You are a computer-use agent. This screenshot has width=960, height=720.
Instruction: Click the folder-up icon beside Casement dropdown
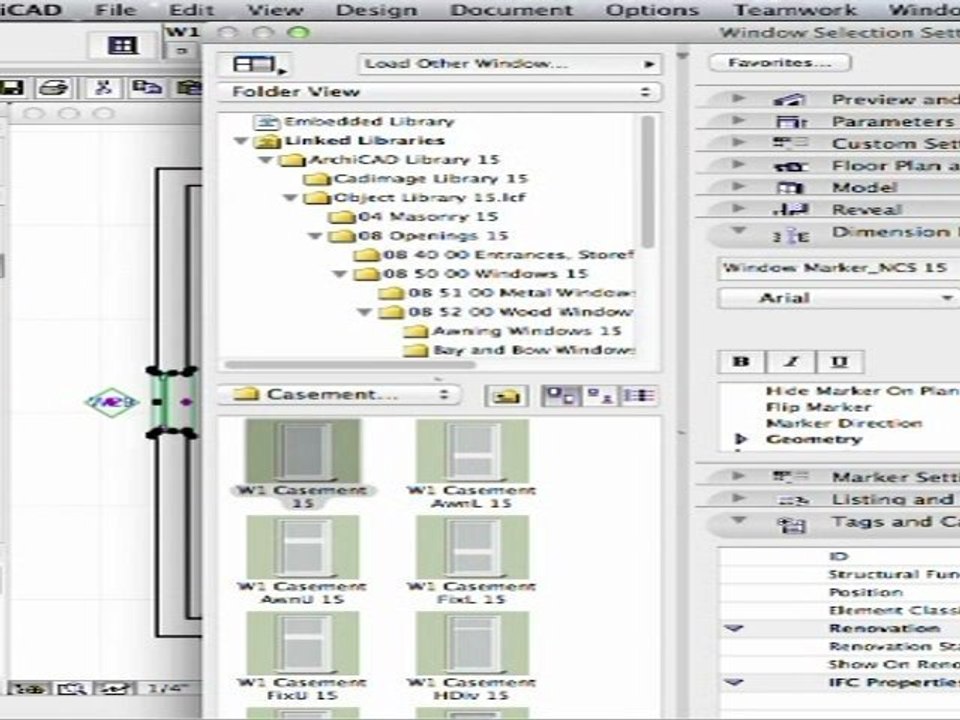[x=506, y=396]
